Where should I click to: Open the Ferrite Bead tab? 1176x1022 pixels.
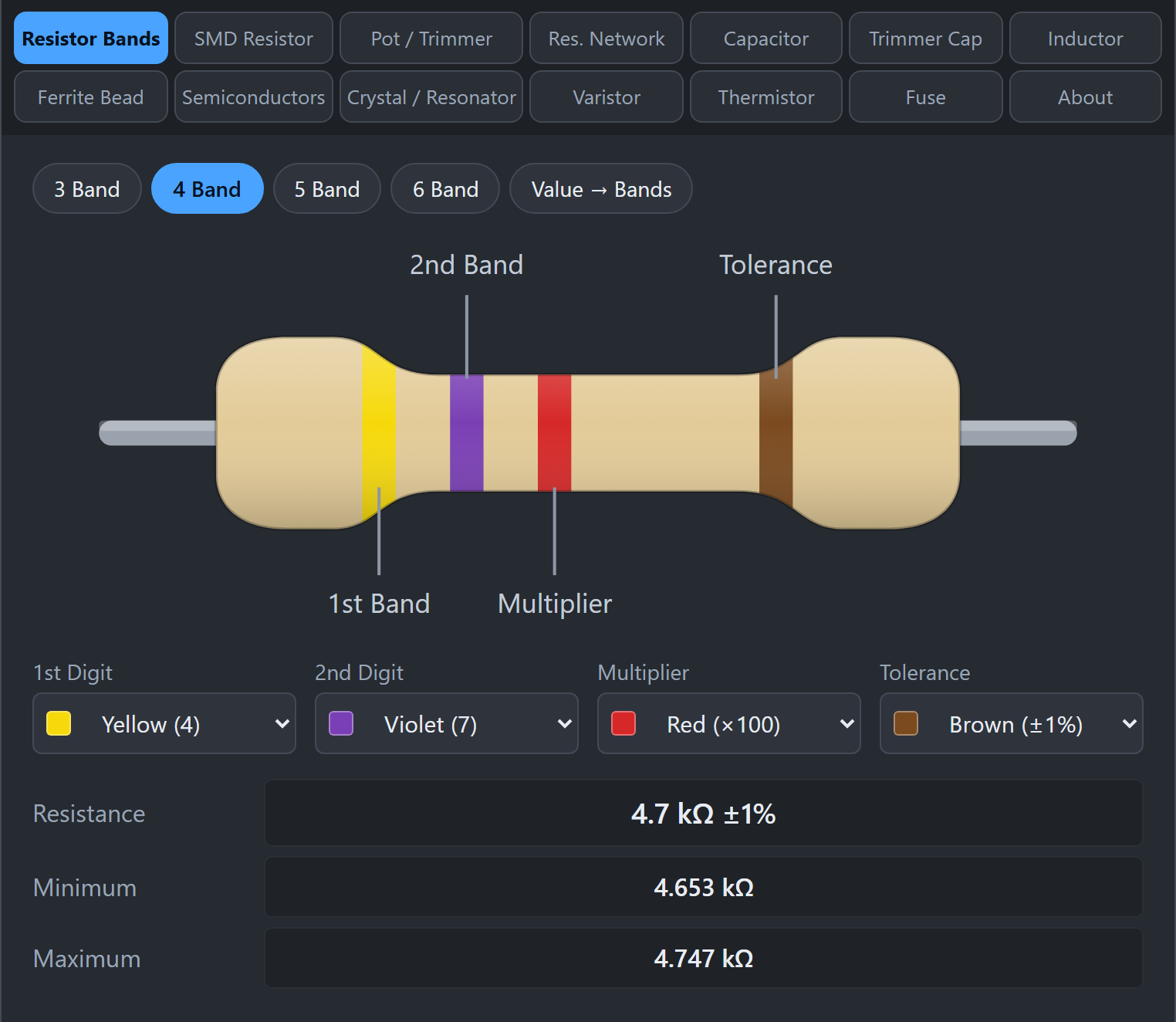(x=91, y=96)
